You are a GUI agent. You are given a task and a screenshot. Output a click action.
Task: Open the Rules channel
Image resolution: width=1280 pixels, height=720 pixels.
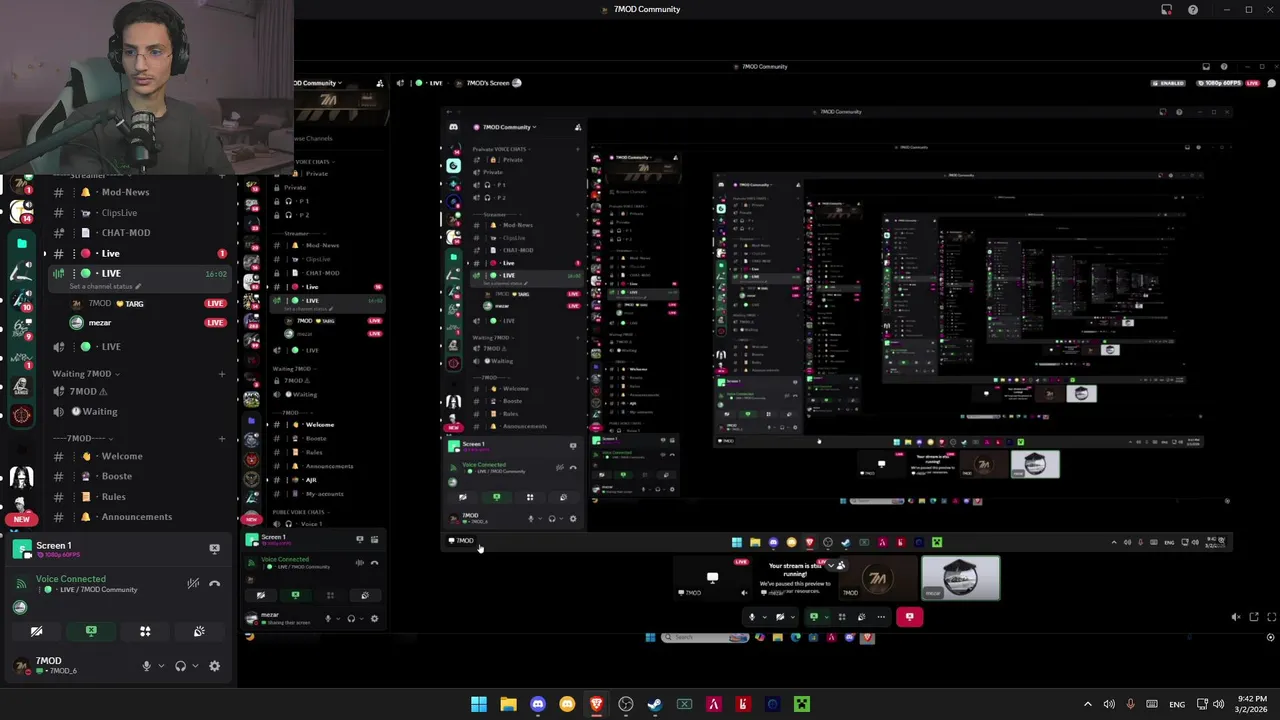click(140, 497)
